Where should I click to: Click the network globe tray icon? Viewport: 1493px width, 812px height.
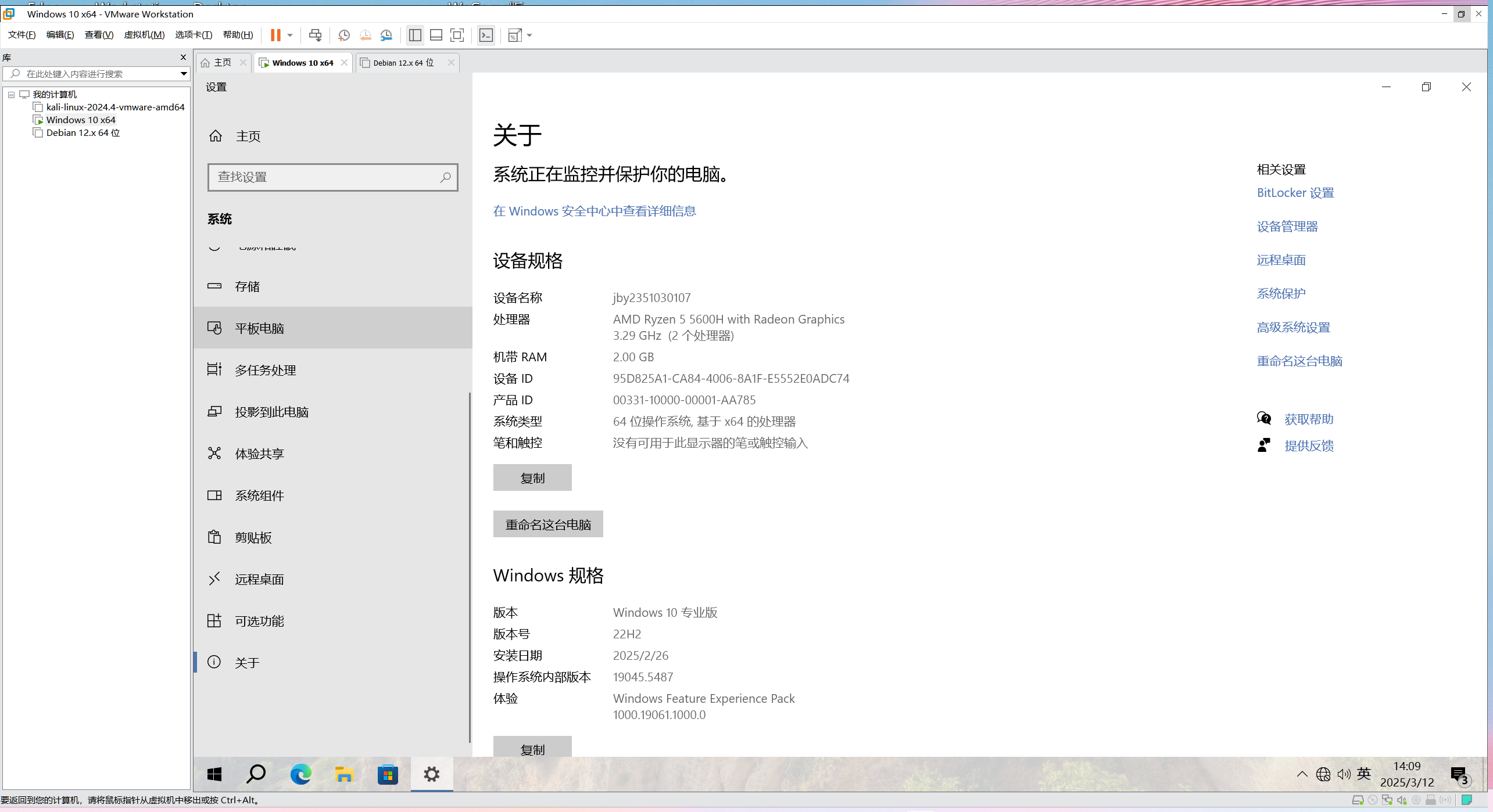coord(1323,774)
